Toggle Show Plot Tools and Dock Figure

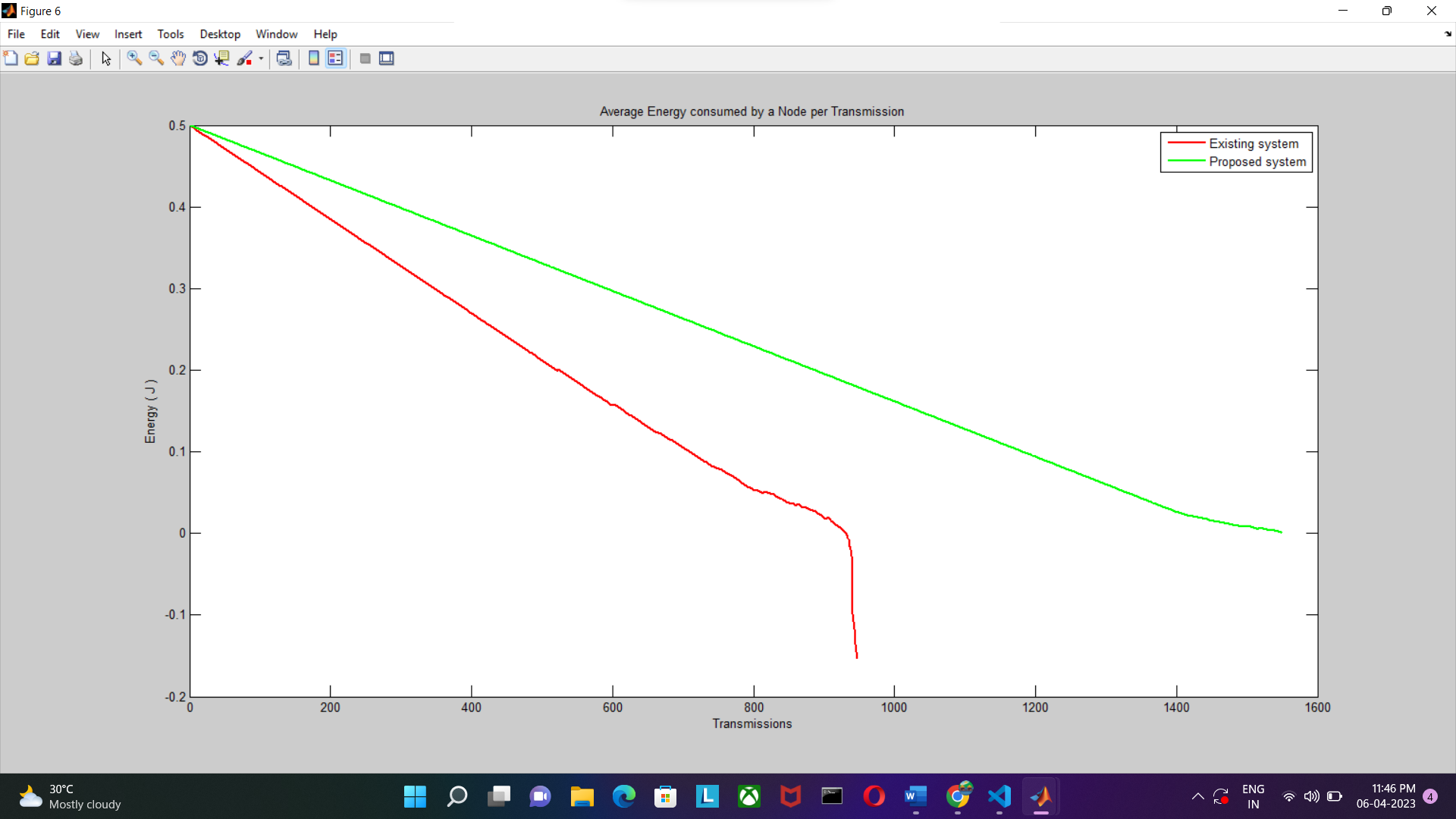tap(386, 58)
